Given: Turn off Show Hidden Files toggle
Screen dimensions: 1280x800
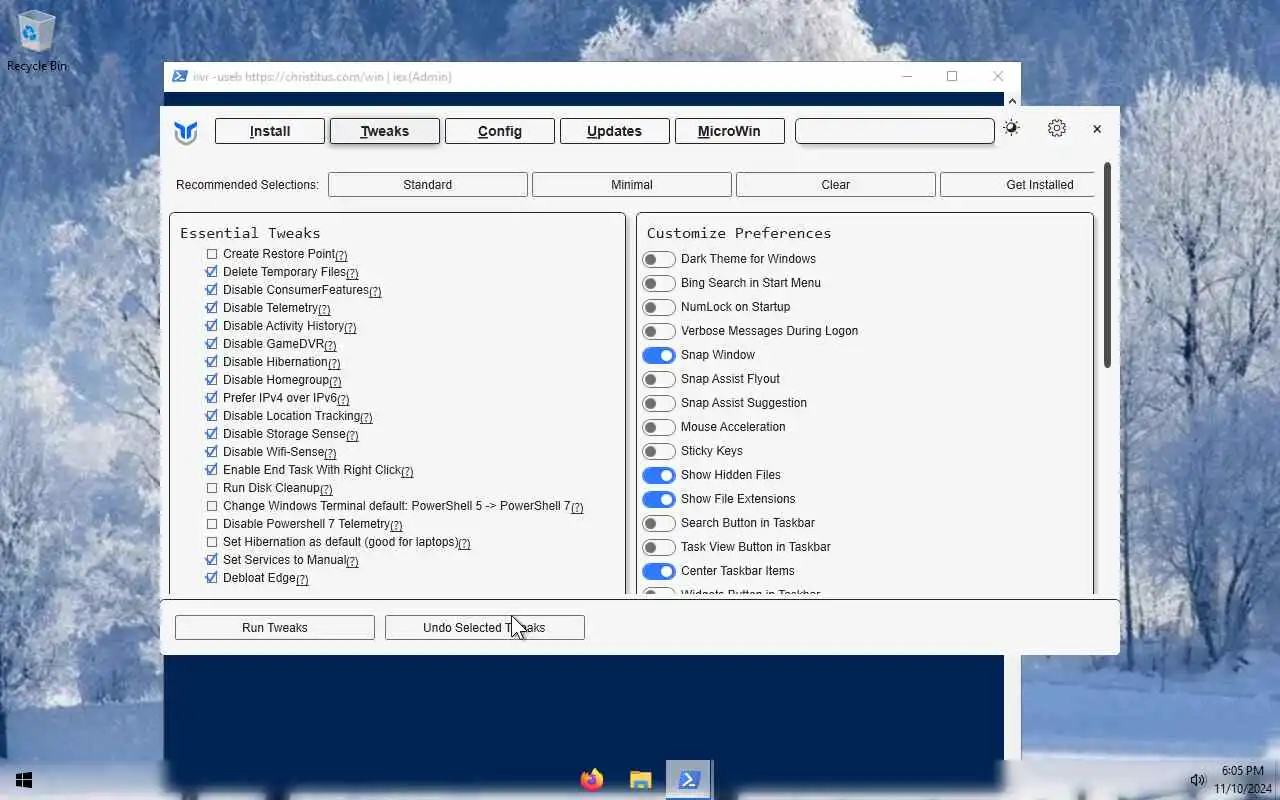Looking at the screenshot, I should pyautogui.click(x=659, y=475).
